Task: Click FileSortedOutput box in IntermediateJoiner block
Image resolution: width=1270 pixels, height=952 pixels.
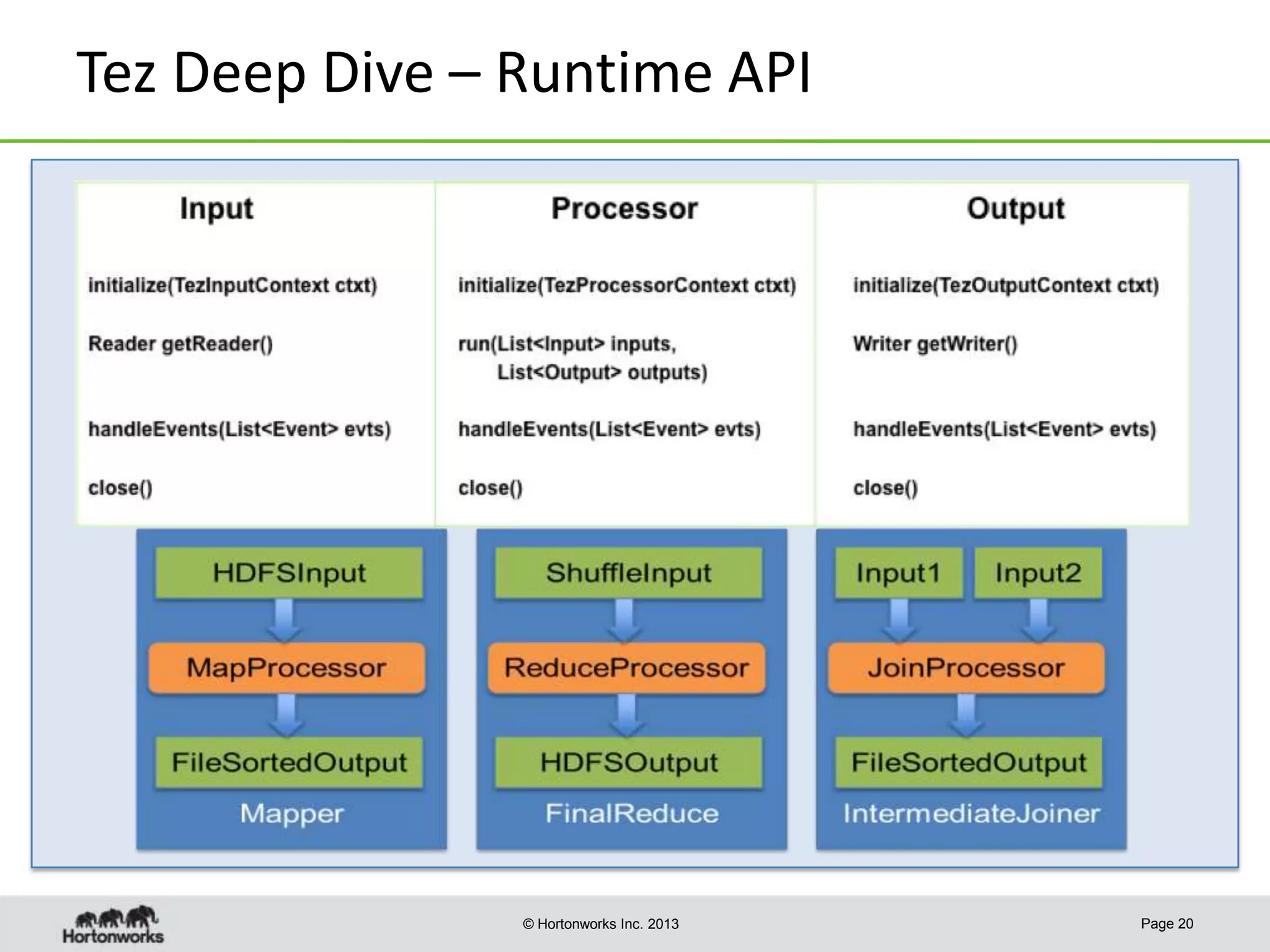Action: [969, 762]
